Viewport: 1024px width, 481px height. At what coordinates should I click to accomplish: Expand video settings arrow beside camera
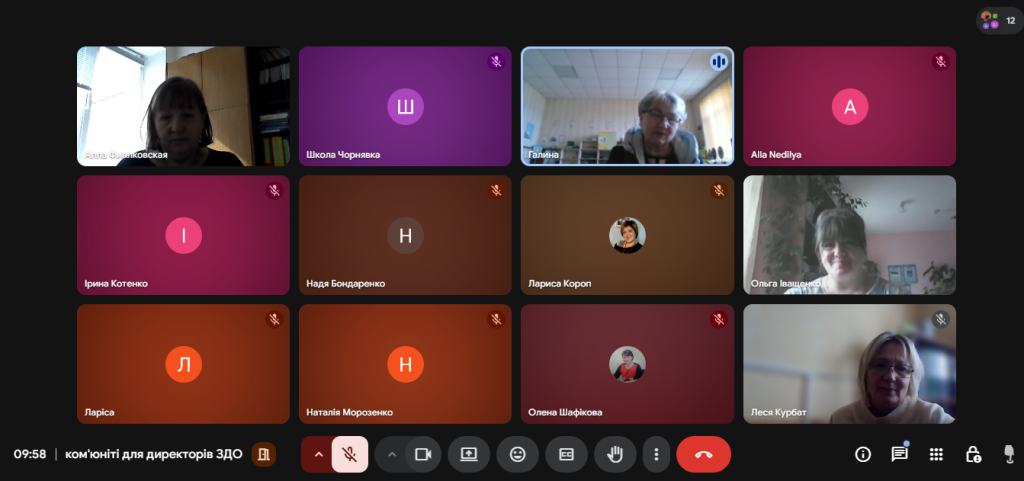coord(392,454)
